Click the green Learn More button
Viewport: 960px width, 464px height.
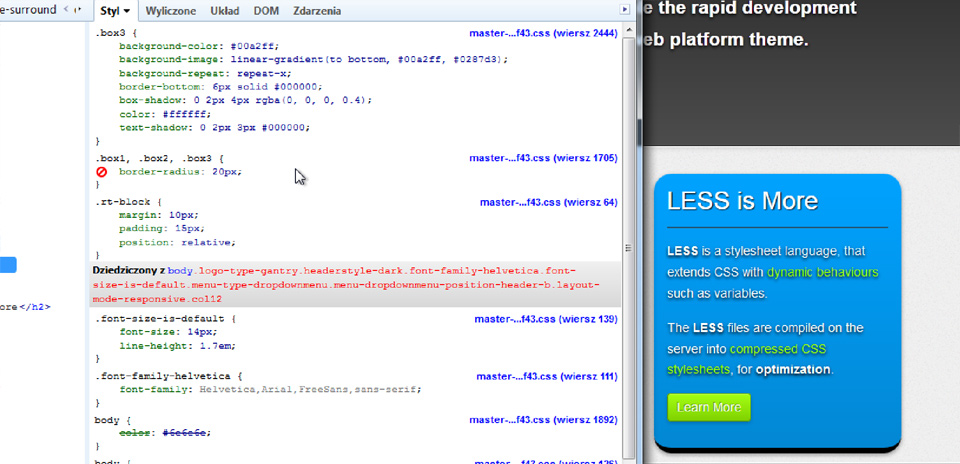pos(709,408)
